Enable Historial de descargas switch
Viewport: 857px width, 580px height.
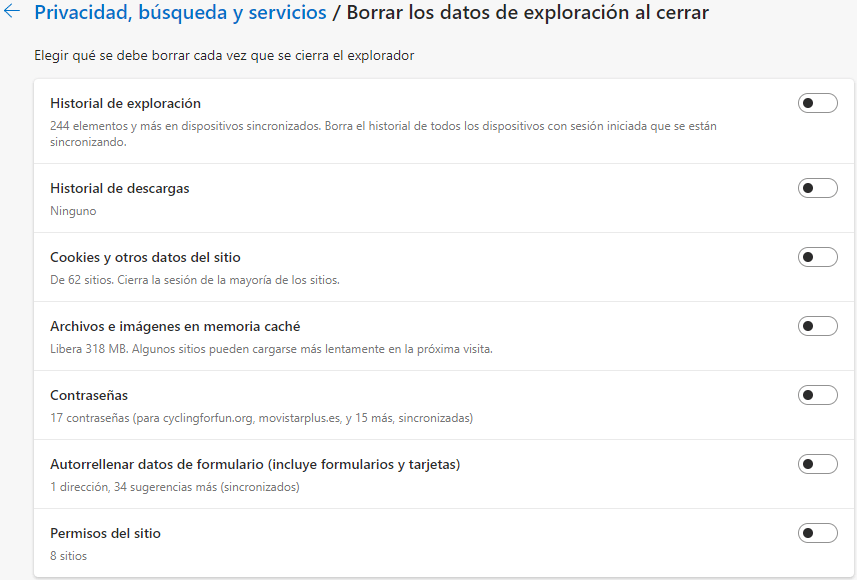pyautogui.click(x=817, y=188)
